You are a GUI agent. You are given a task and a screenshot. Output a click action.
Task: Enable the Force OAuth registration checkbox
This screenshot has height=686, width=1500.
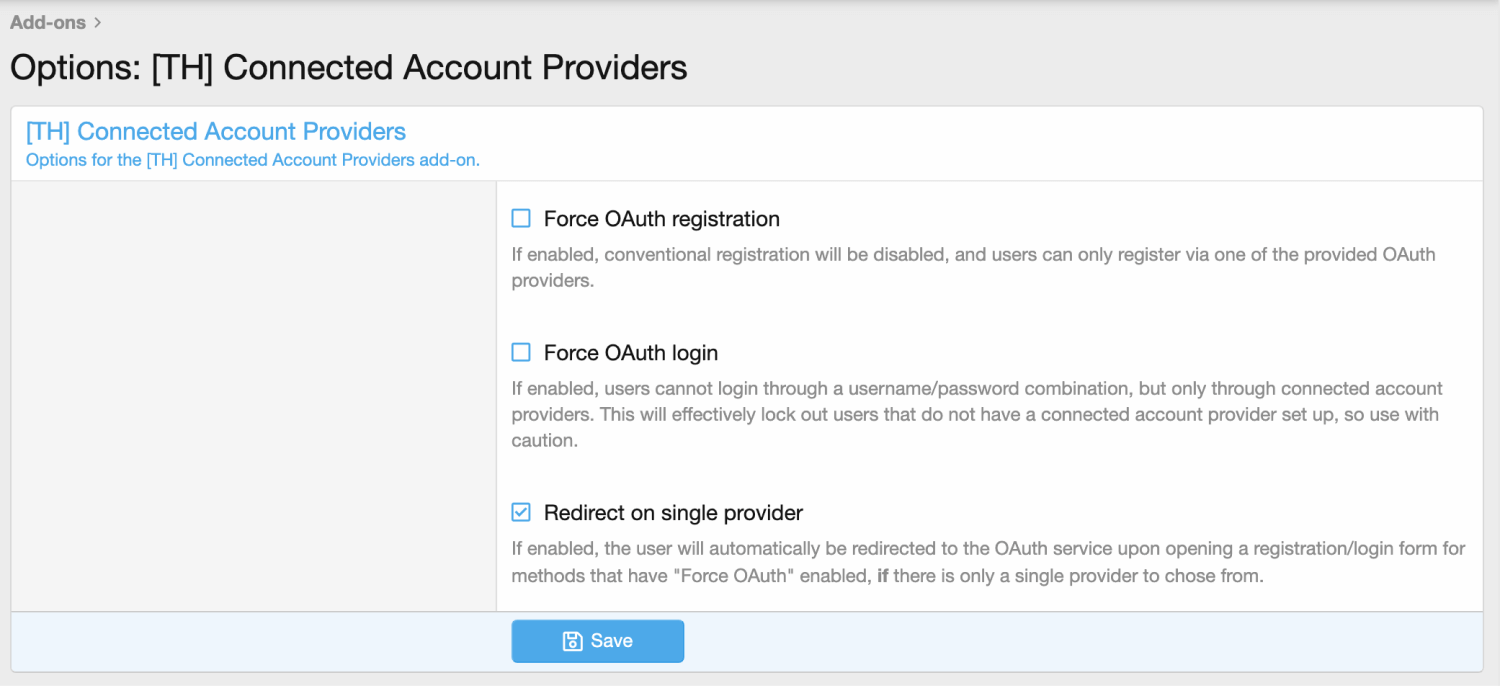point(521,218)
